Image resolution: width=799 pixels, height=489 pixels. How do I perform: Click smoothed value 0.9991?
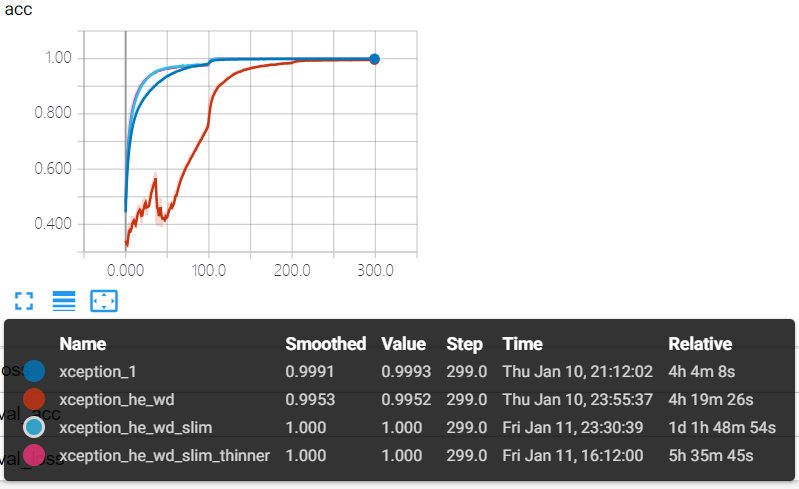coord(309,371)
